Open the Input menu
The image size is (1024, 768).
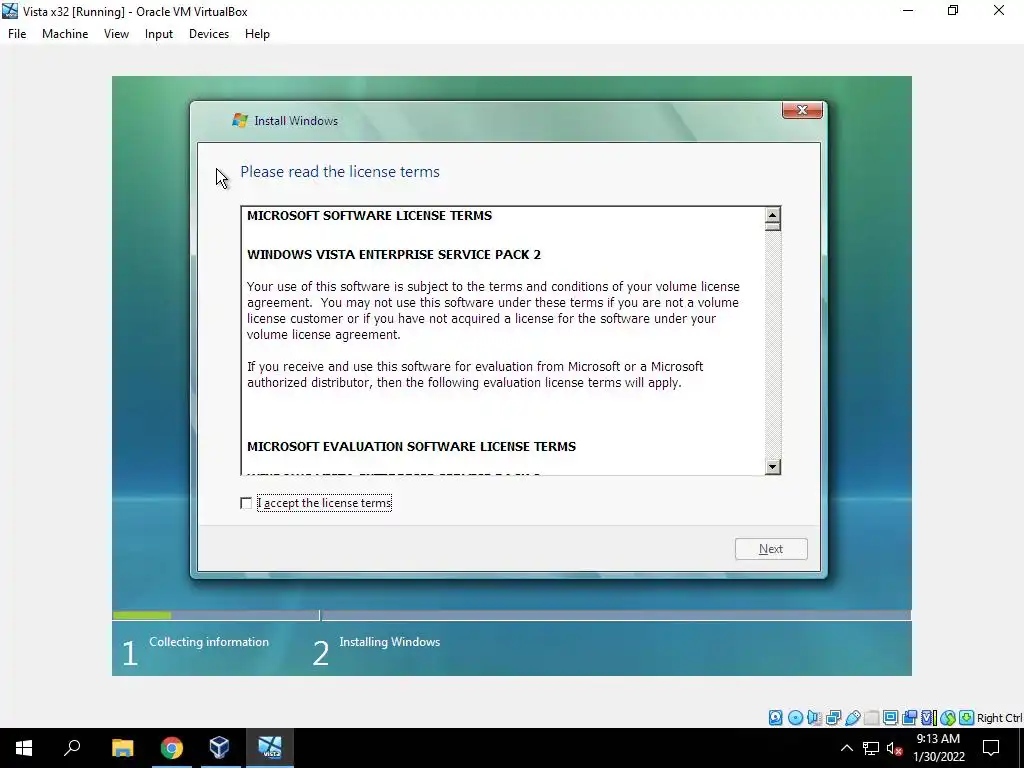tap(159, 34)
